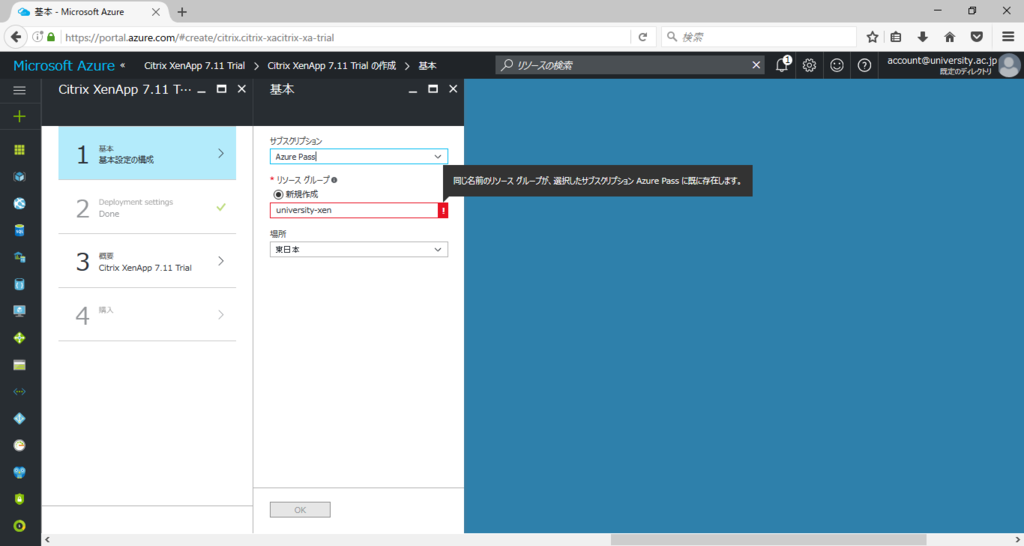Open browser bookmarks list icon
This screenshot has height=546, width=1024.
click(896, 37)
